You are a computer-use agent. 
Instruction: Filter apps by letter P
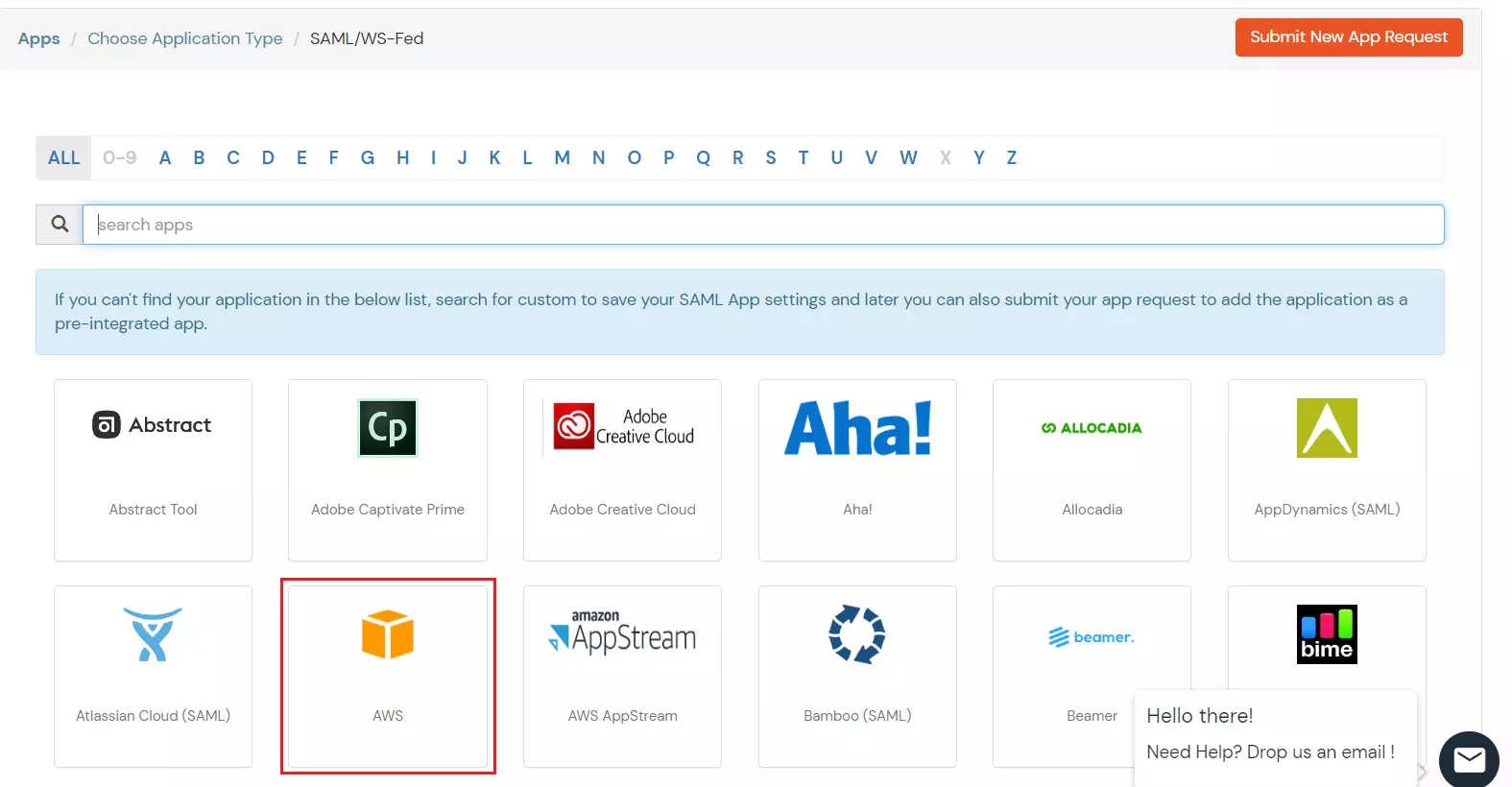(669, 157)
